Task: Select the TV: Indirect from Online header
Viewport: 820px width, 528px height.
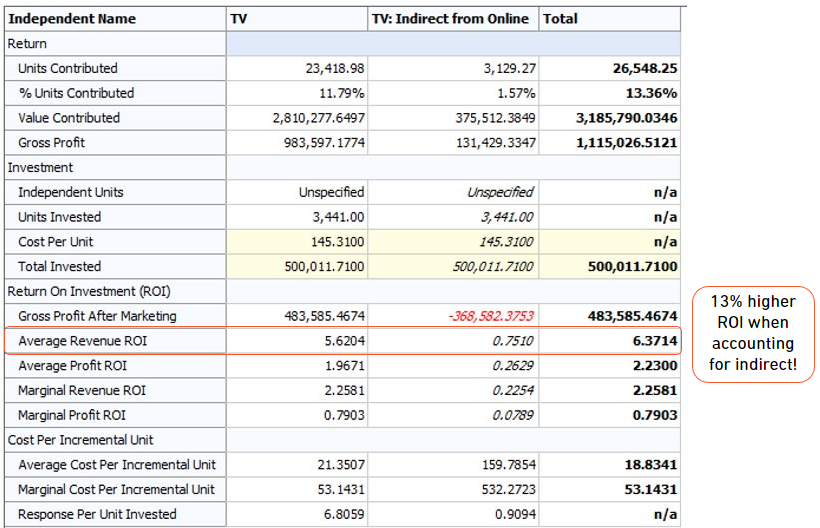Action: pyautogui.click(x=451, y=19)
